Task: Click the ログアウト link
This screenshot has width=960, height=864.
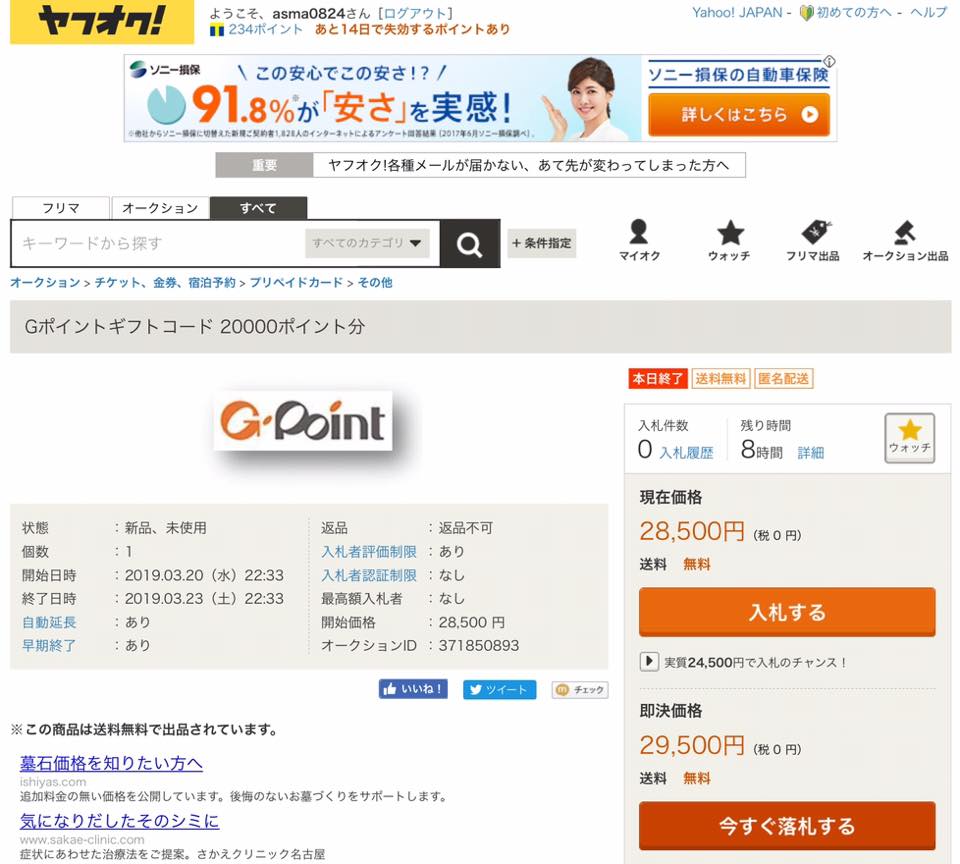Action: click(x=416, y=13)
